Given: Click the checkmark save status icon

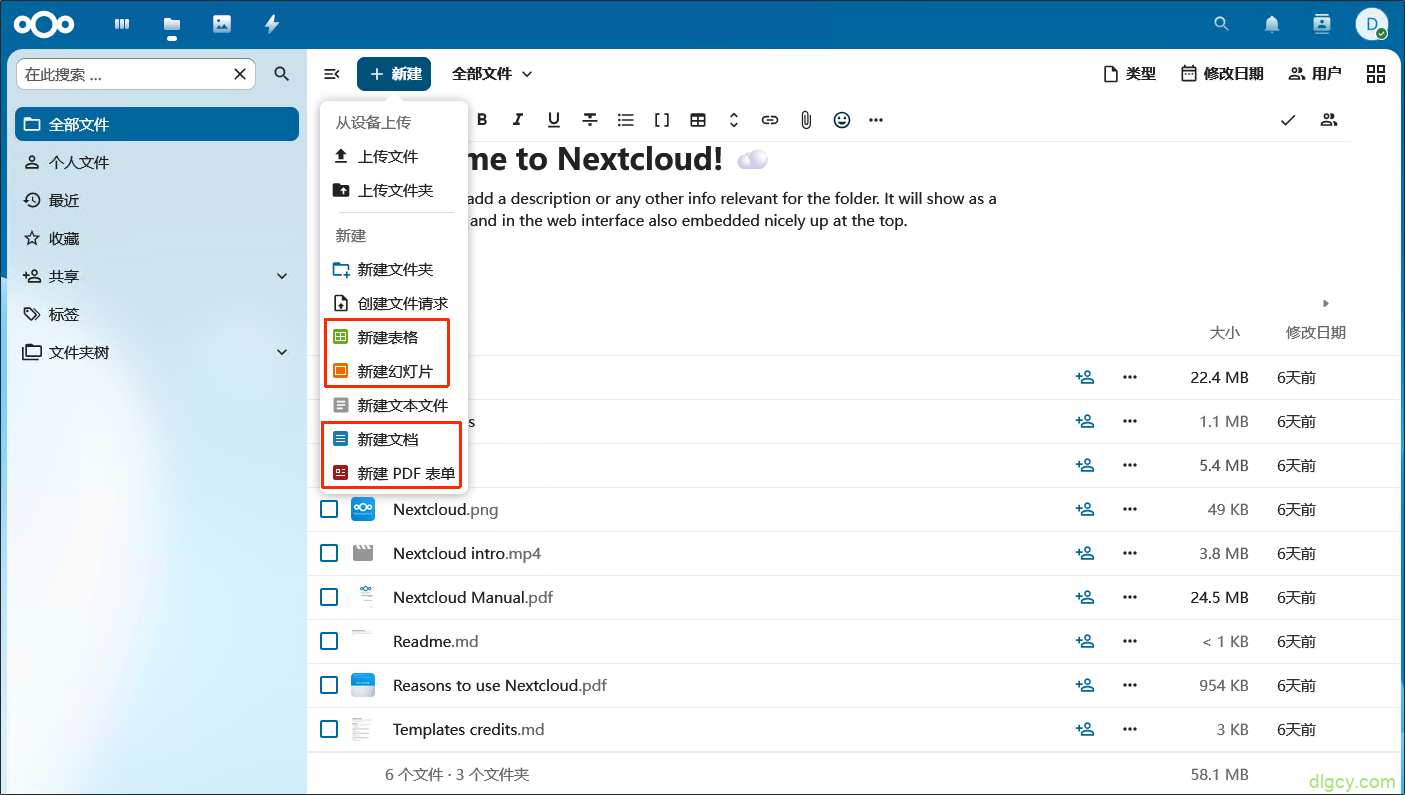Looking at the screenshot, I should point(1288,120).
